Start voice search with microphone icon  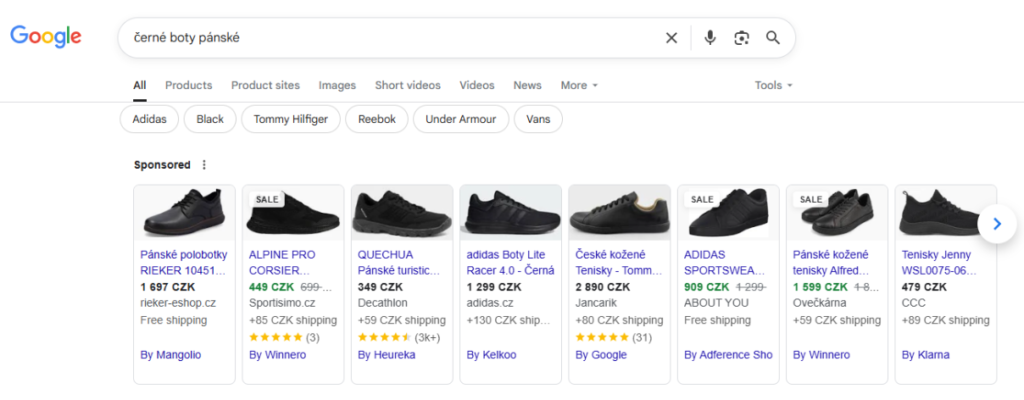click(710, 38)
